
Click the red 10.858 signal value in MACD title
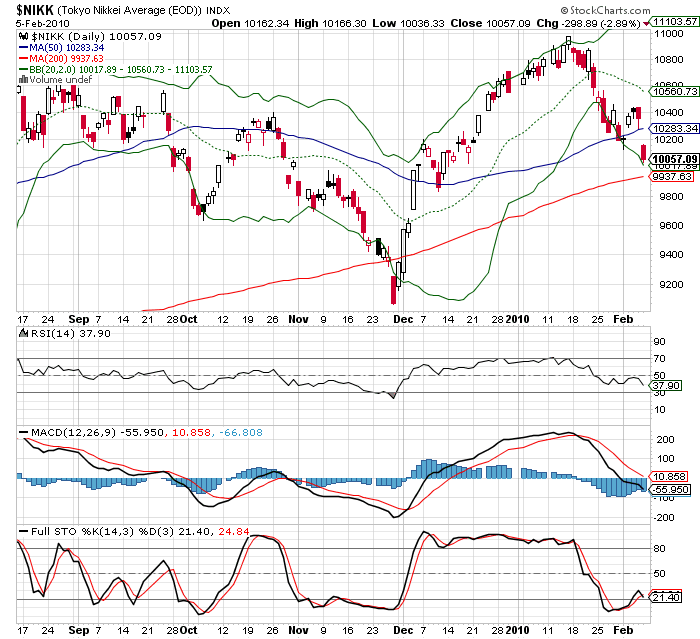[191, 432]
